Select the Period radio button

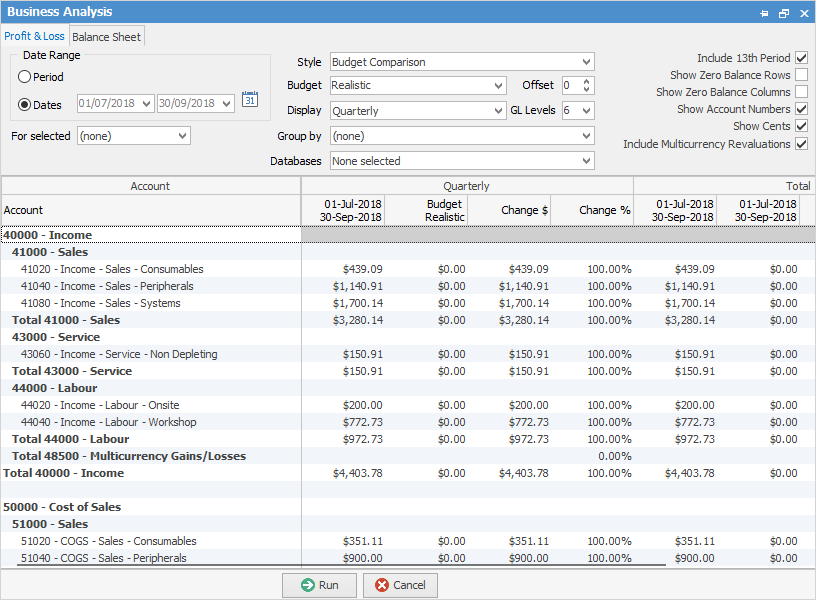24,77
